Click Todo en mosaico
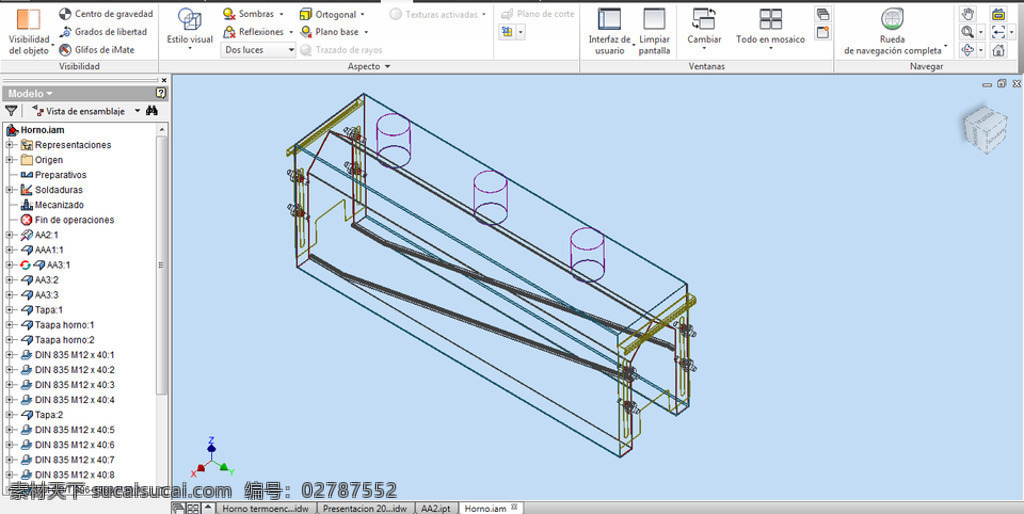 771,29
